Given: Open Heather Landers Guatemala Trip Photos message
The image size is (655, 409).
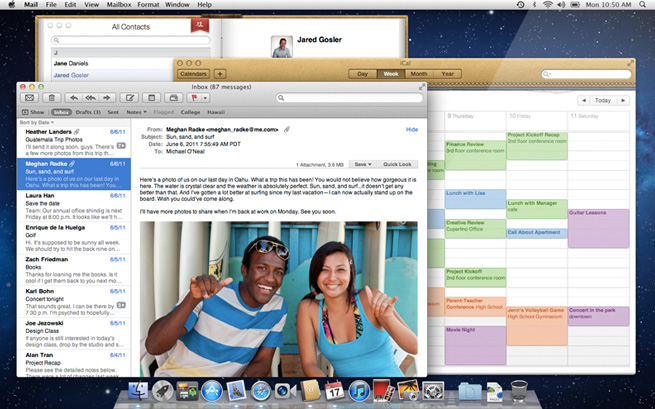Looking at the screenshot, I should (x=74, y=142).
